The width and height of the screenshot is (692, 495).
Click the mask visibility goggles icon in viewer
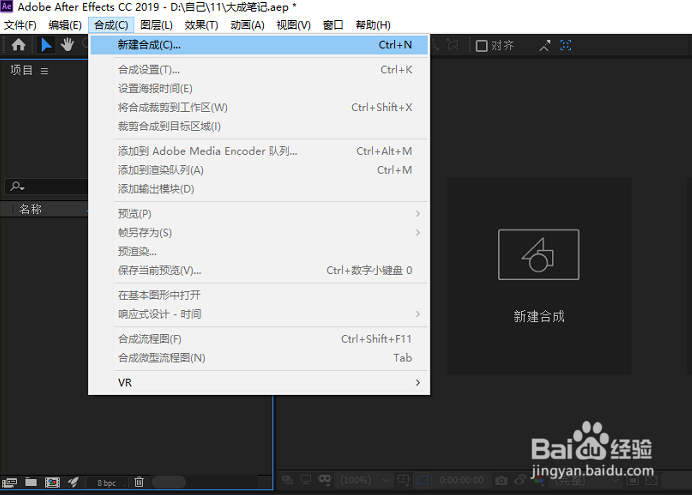tap(325, 480)
